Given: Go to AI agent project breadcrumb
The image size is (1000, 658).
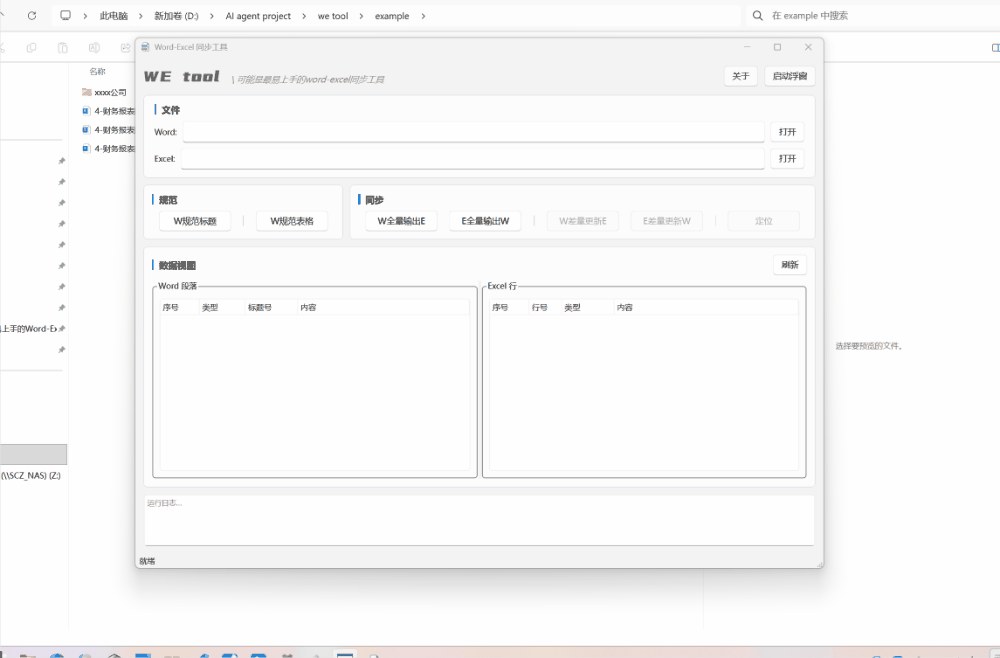Looking at the screenshot, I should tap(258, 16).
